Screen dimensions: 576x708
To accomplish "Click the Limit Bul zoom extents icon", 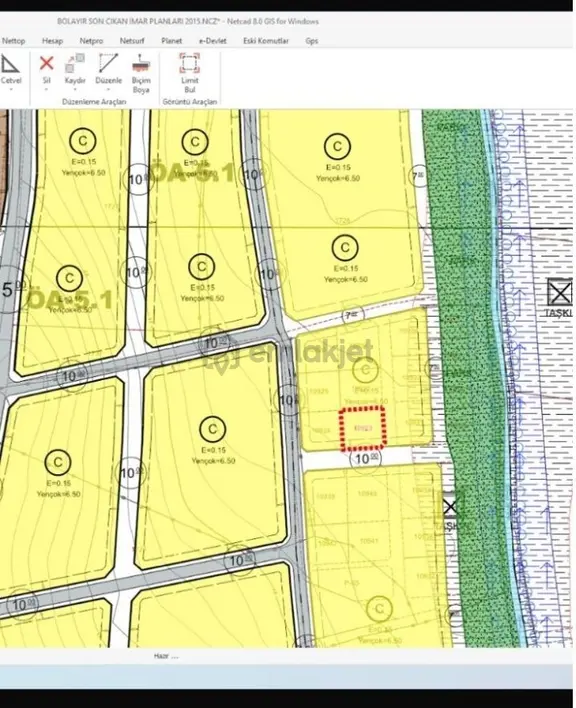I will coord(190,74).
